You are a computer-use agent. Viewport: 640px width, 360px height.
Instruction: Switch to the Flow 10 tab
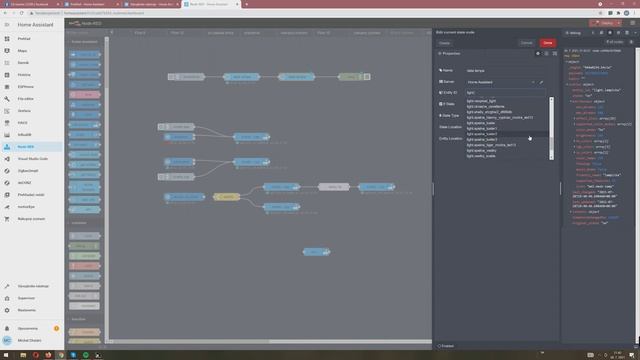[x=324, y=33]
